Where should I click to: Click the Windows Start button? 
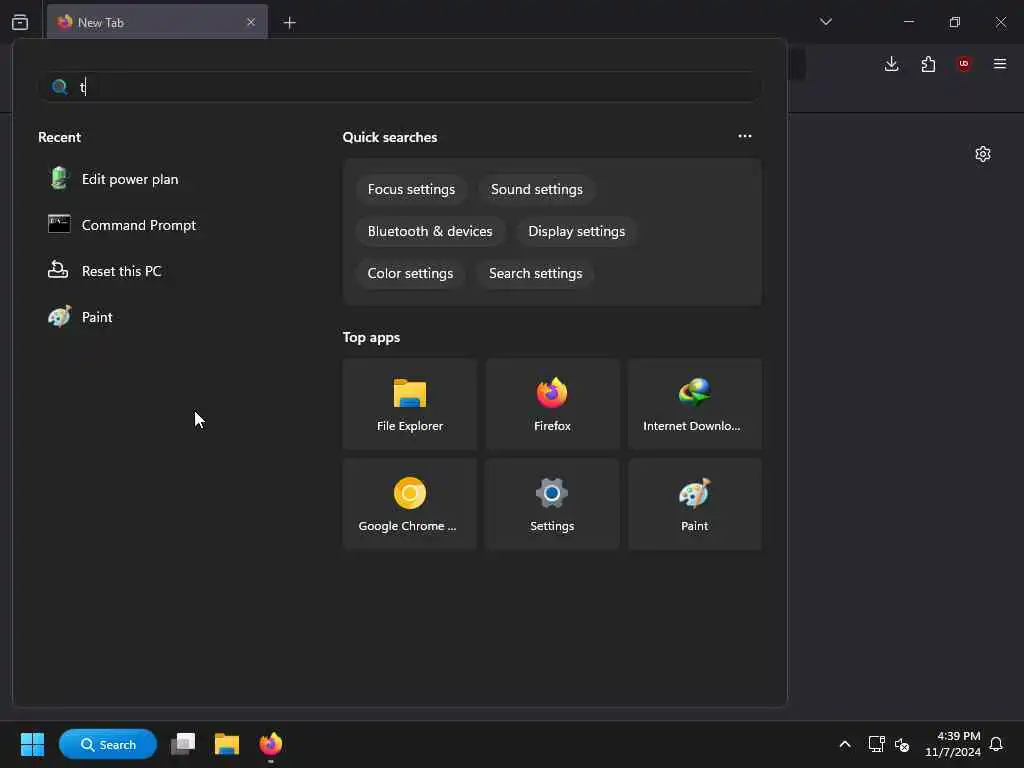(x=32, y=744)
